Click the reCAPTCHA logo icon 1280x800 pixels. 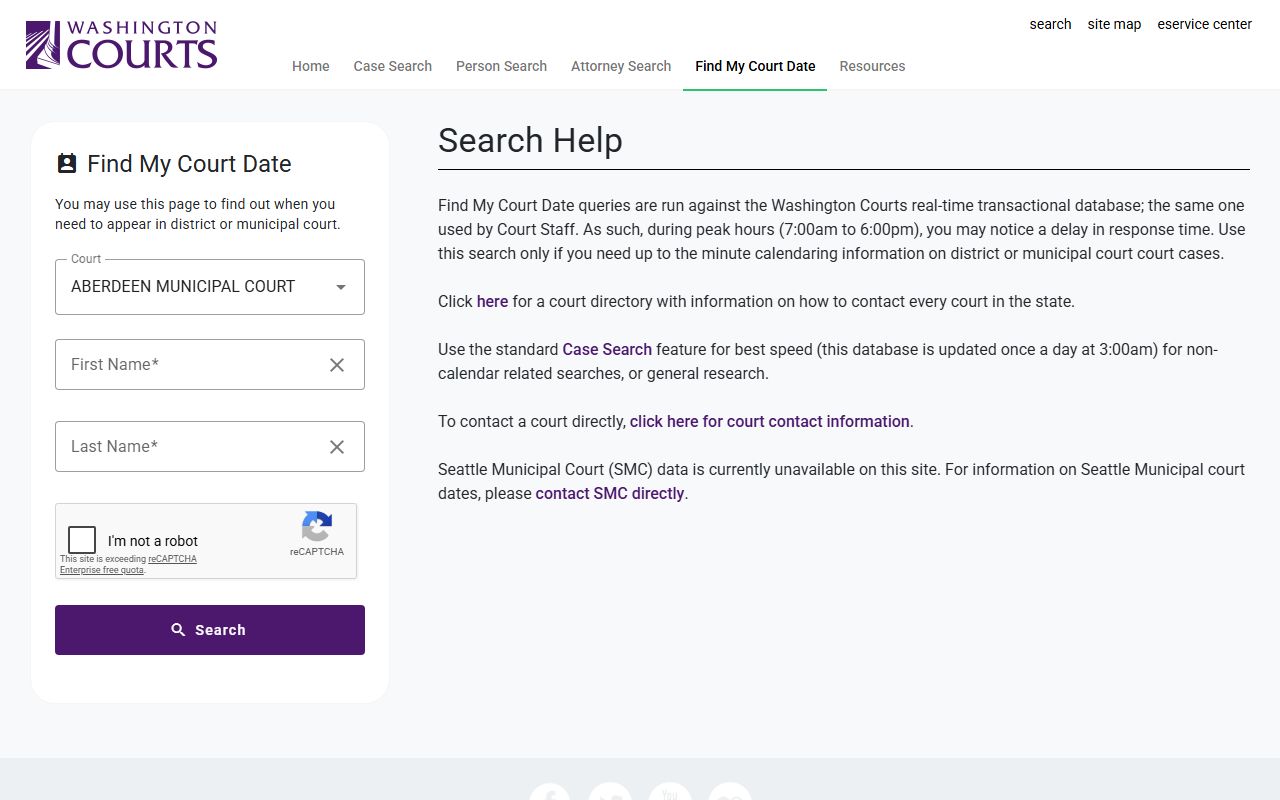[316, 526]
